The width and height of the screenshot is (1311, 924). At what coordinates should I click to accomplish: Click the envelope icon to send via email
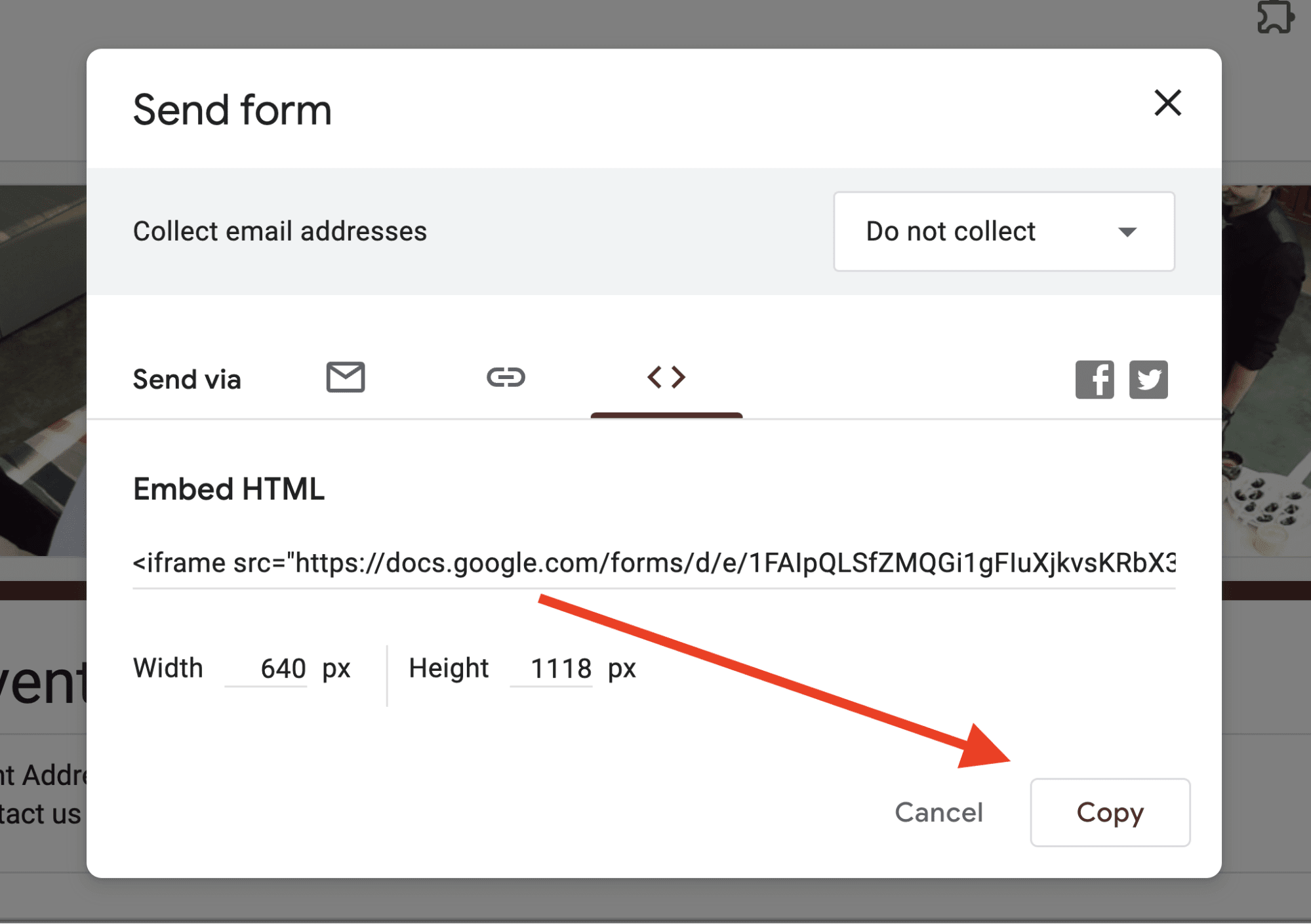[x=346, y=378]
